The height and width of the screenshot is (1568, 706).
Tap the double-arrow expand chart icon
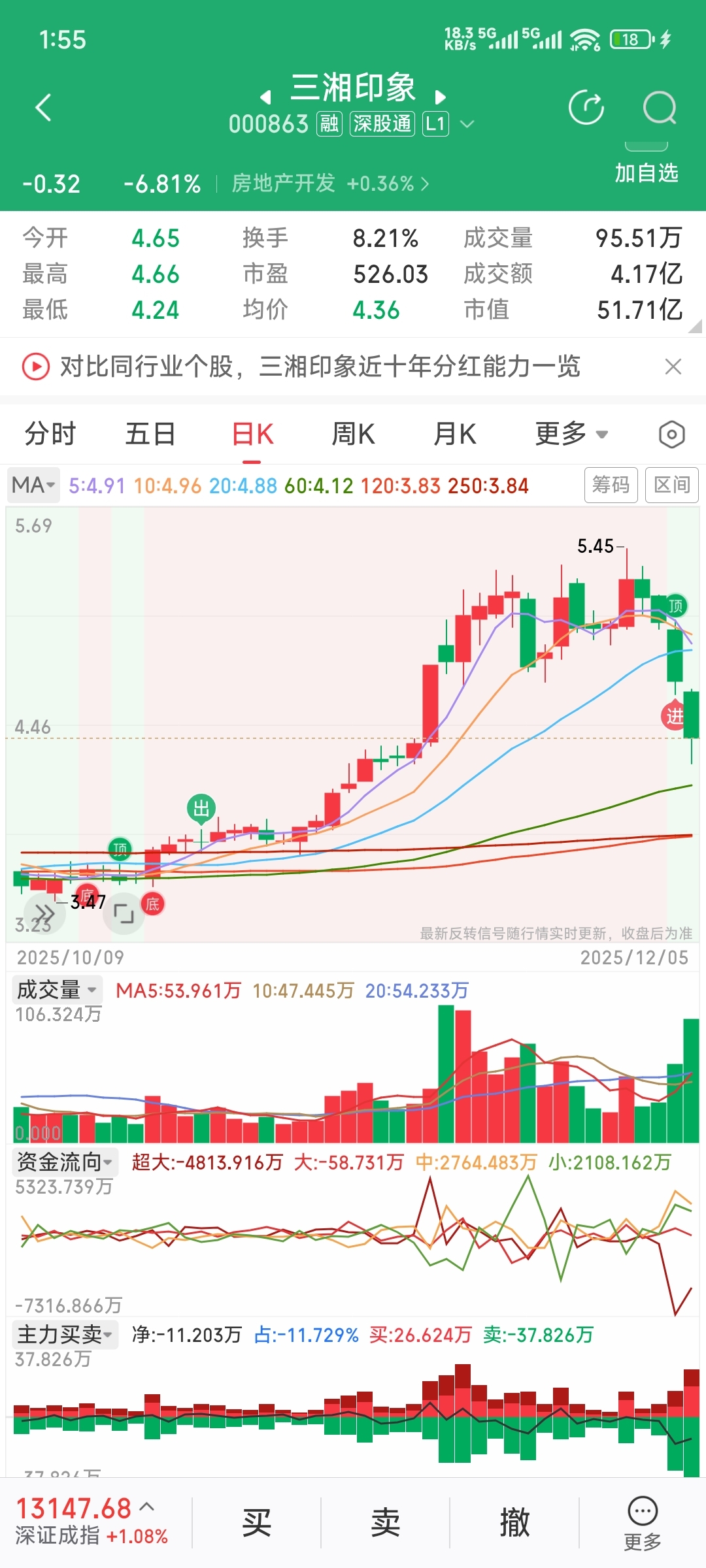tap(44, 913)
